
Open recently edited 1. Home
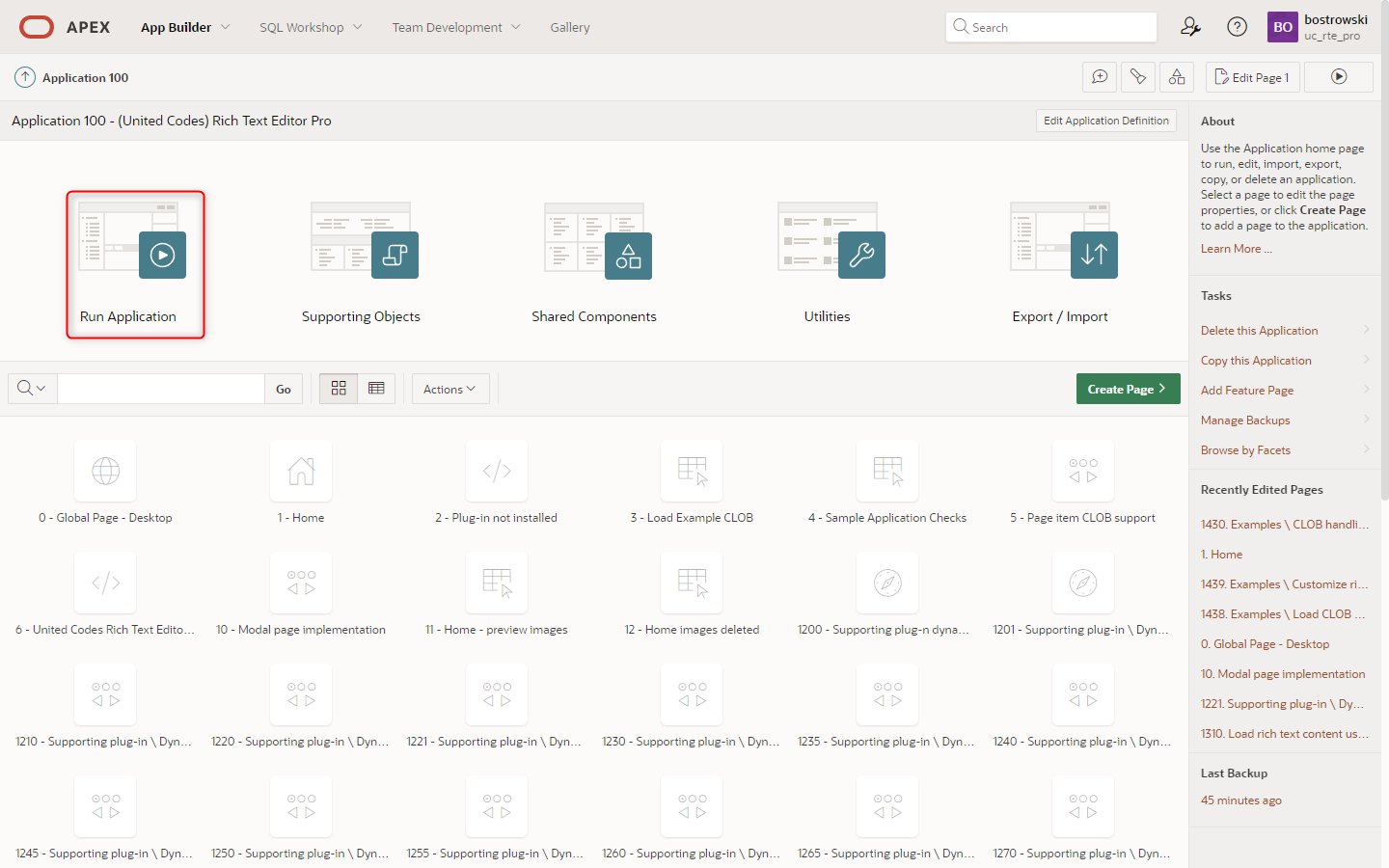pos(1221,555)
